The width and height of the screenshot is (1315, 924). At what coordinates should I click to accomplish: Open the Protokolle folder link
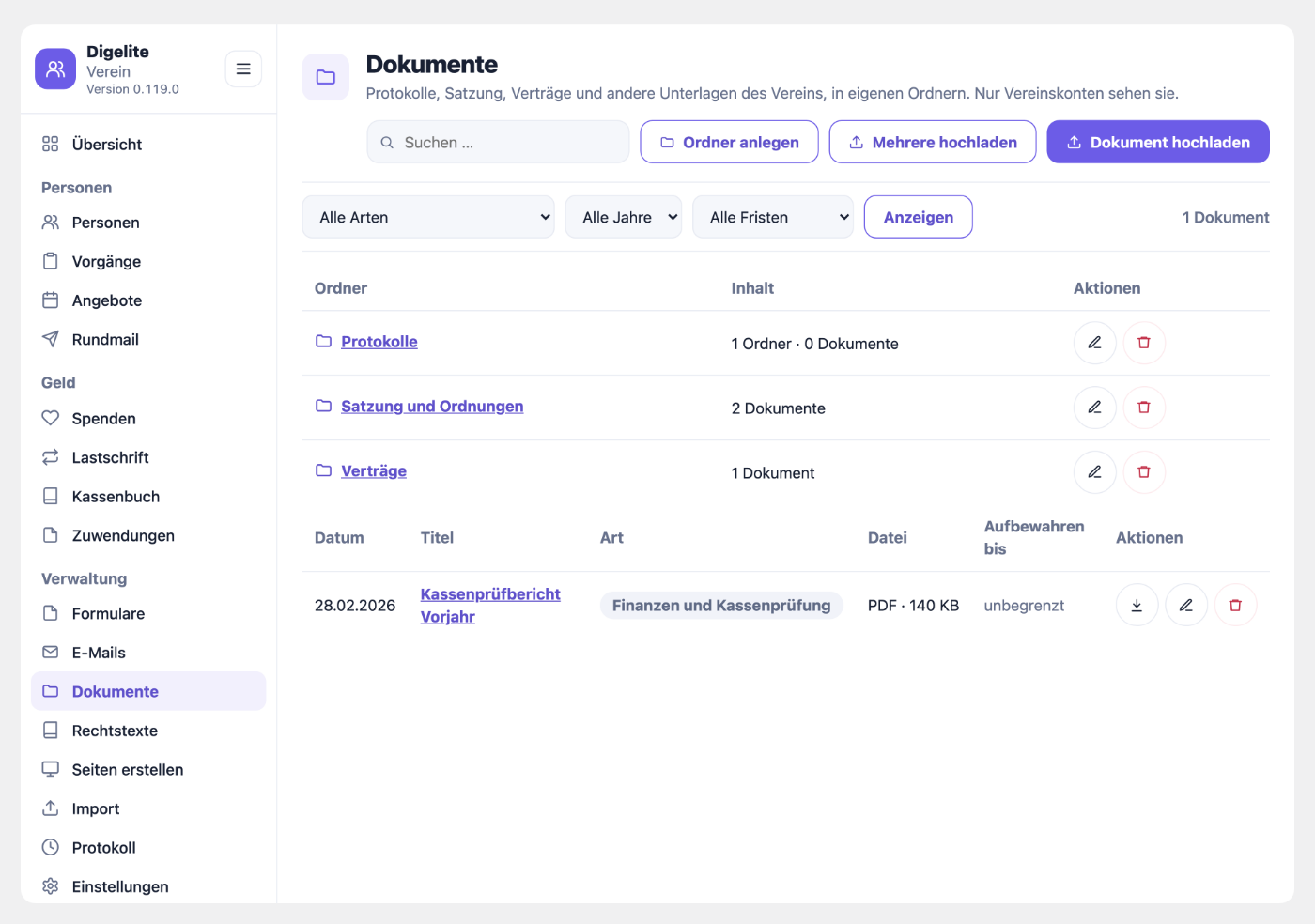click(379, 342)
